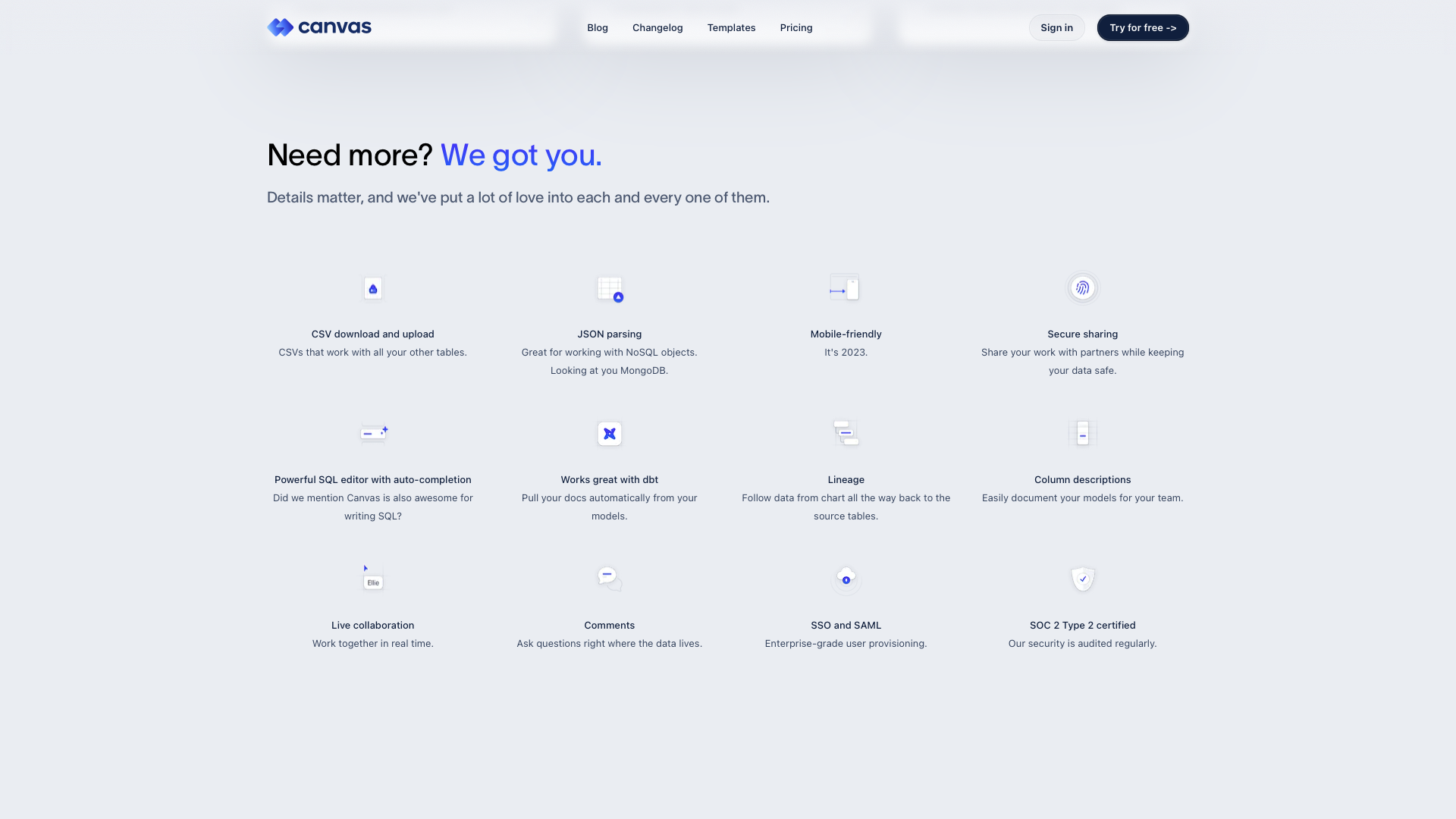Click the Mobile-friendly device icon
The width and height of the screenshot is (1456, 819).
click(846, 288)
